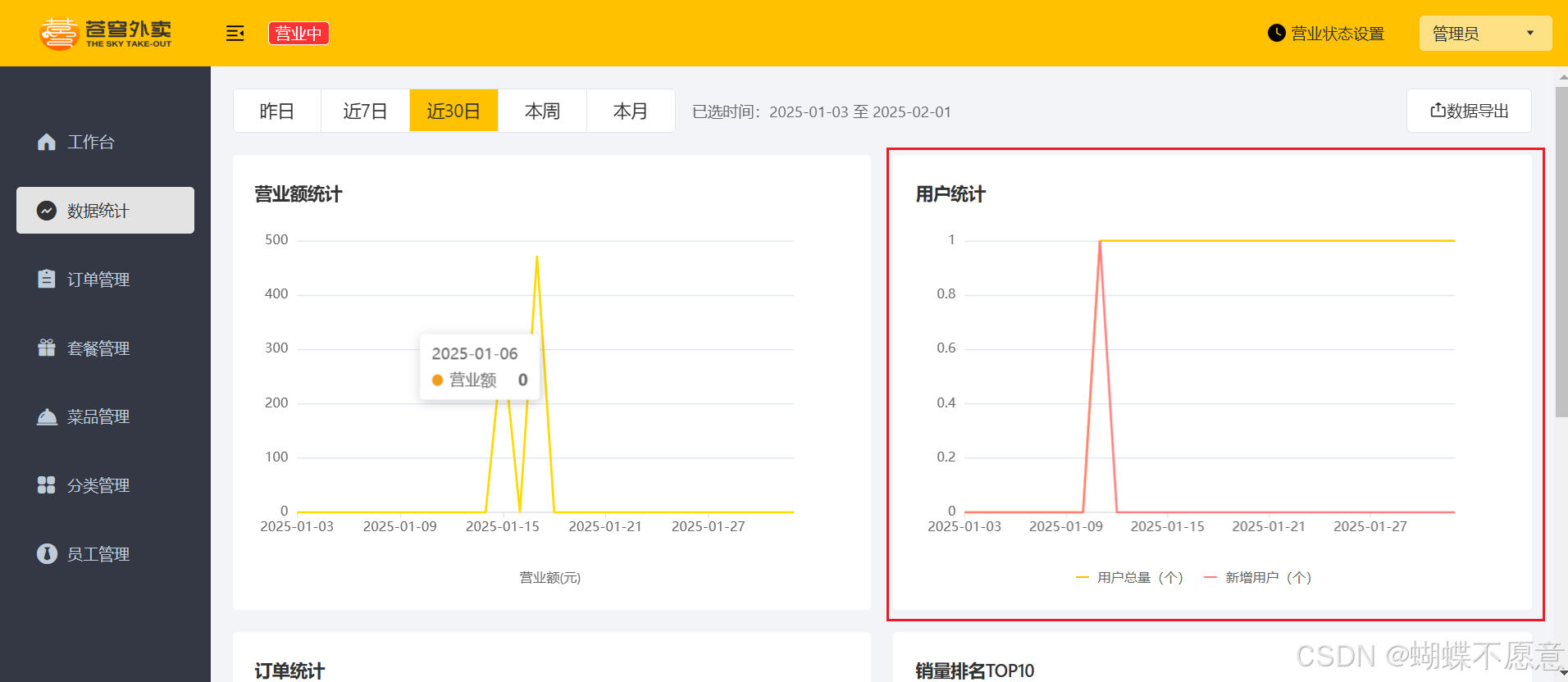Click the 0.8 axis label in 用户统计
This screenshot has height=682, width=1568.
pyautogui.click(x=946, y=294)
